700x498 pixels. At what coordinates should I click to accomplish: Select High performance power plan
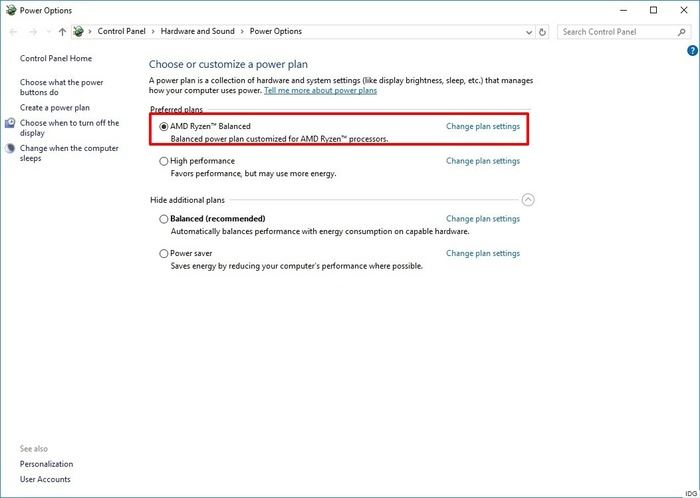(x=164, y=161)
